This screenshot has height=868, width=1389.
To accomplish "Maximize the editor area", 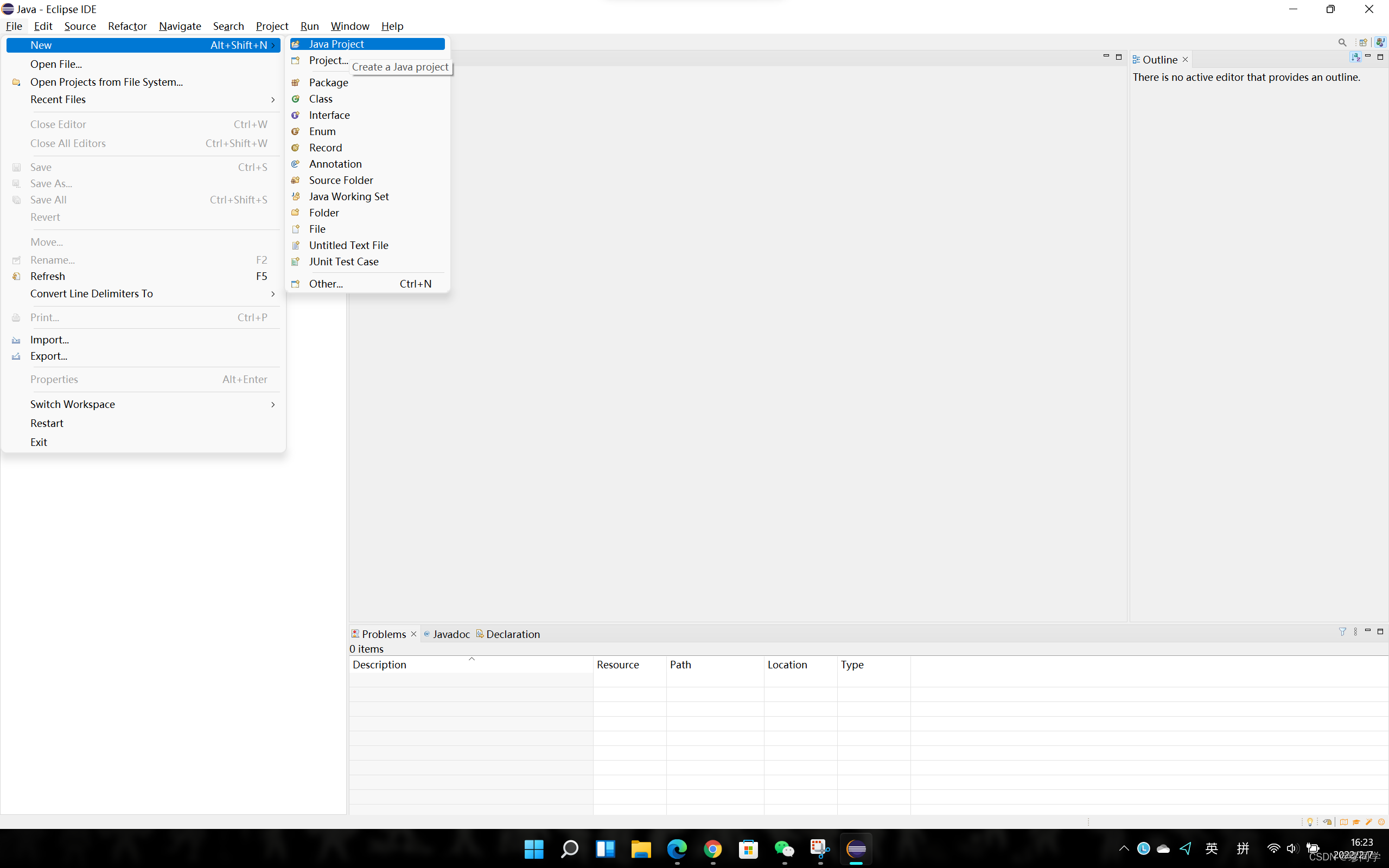I will [x=1119, y=57].
